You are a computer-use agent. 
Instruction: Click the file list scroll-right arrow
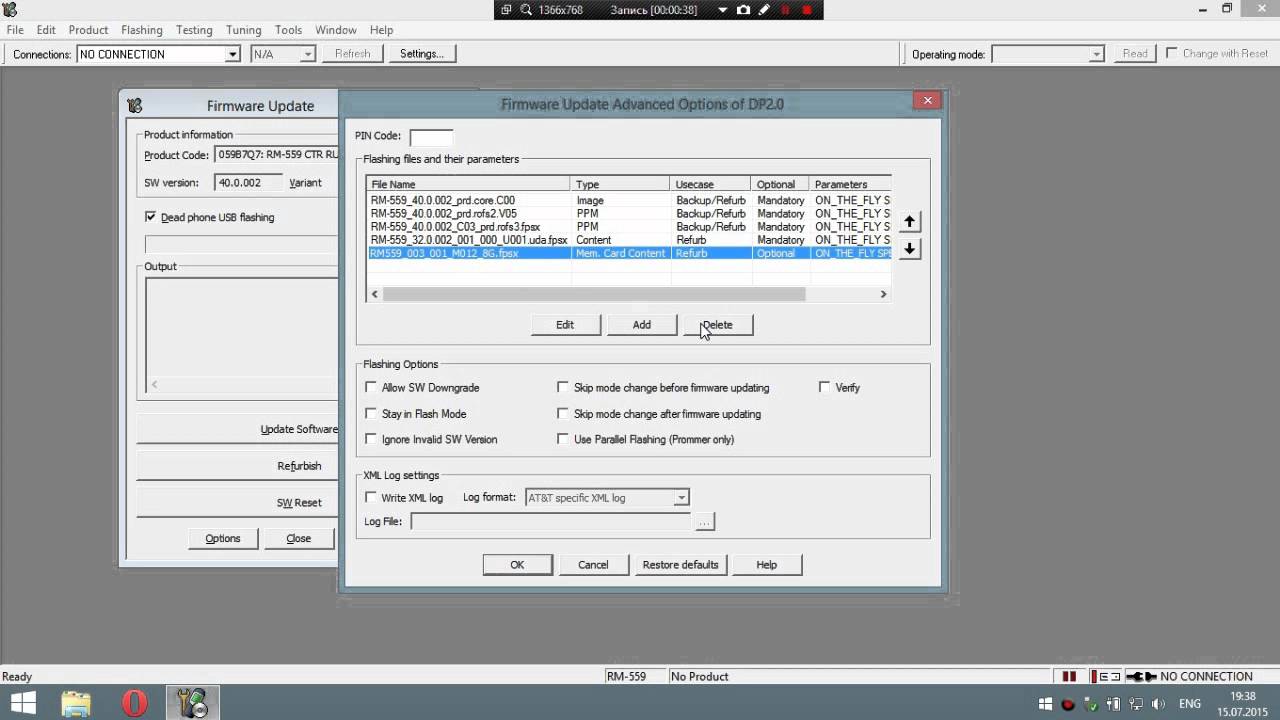coord(883,294)
